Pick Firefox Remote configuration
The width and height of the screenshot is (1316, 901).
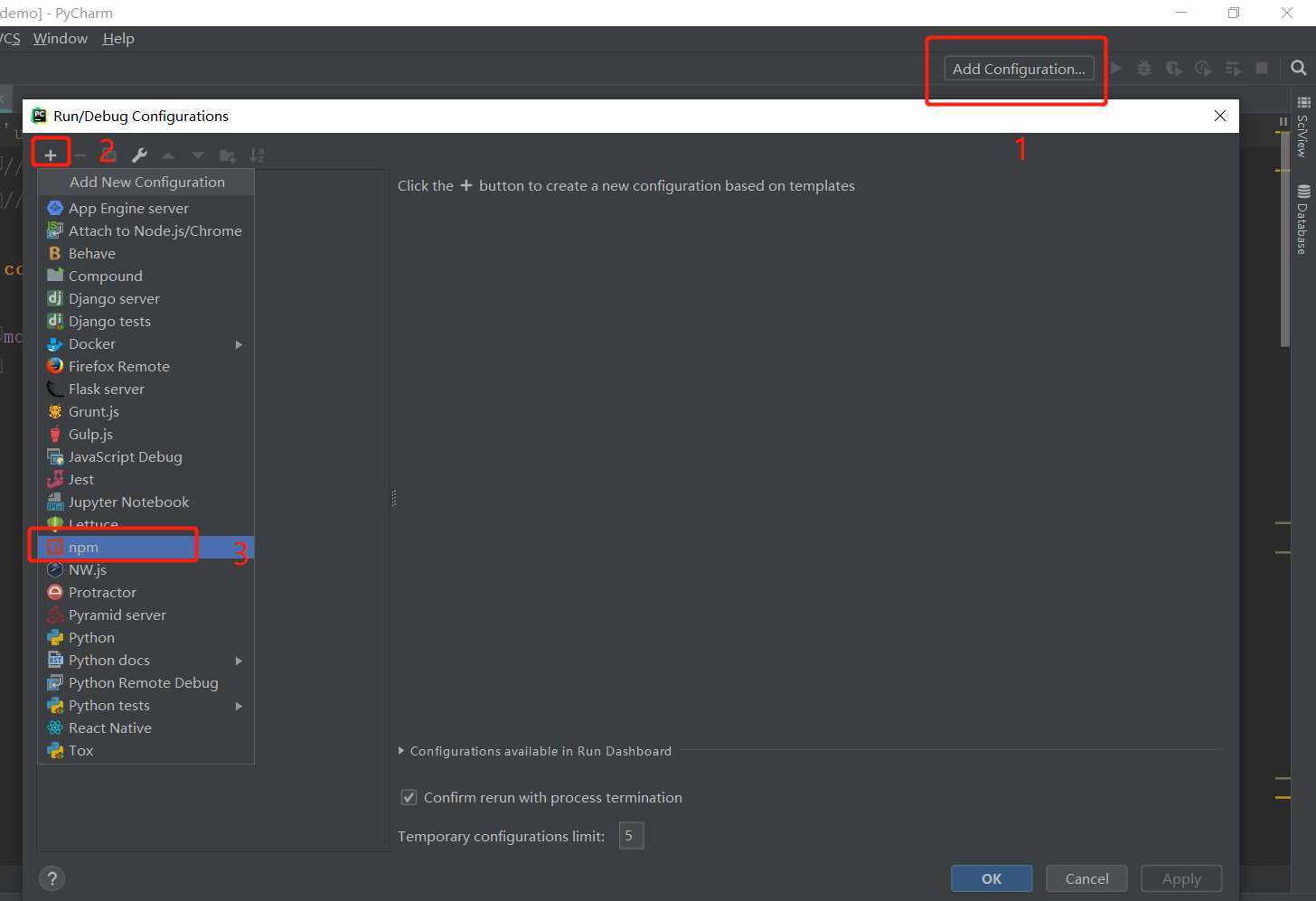click(146, 366)
